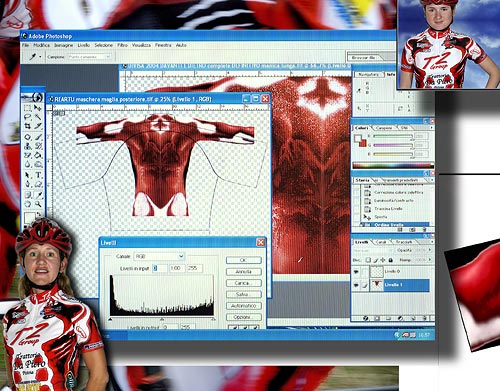Open the Canale RGB dropdown
Screen dimensions: 500x391
pyautogui.click(x=159, y=256)
